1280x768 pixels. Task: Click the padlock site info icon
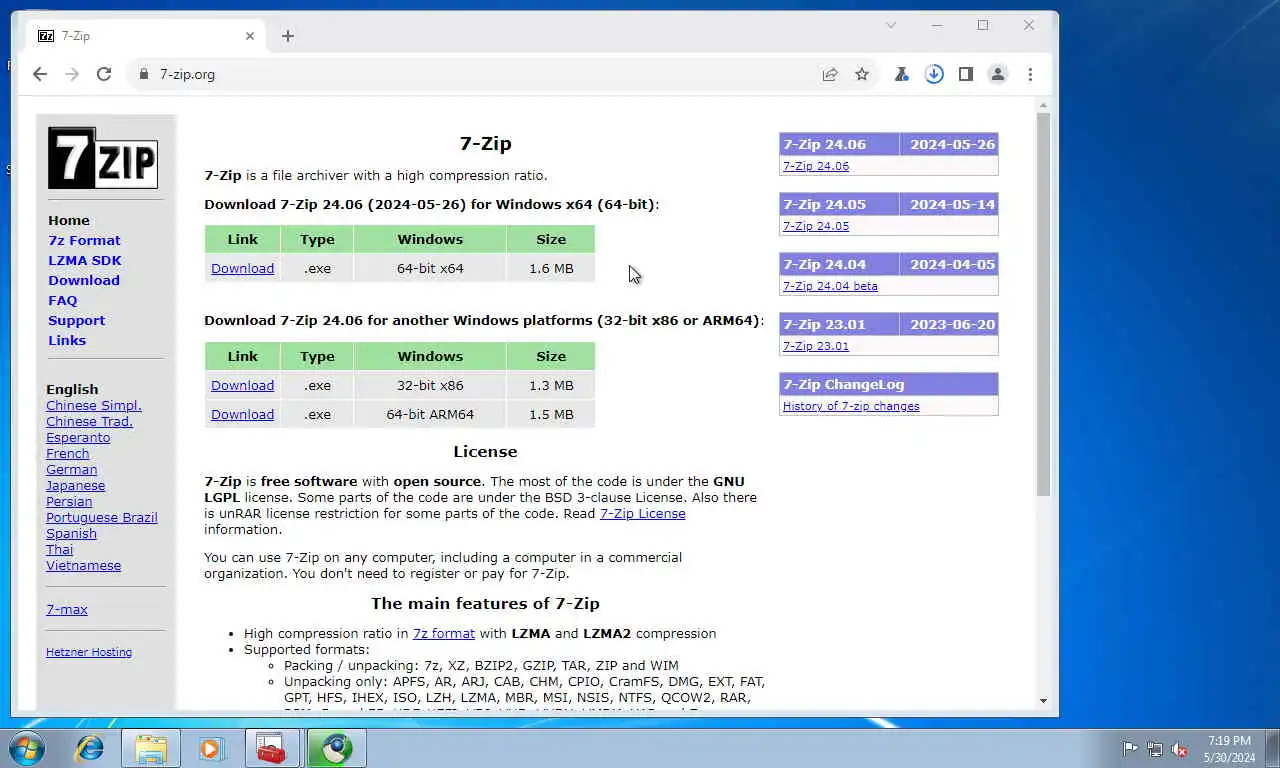tap(144, 74)
